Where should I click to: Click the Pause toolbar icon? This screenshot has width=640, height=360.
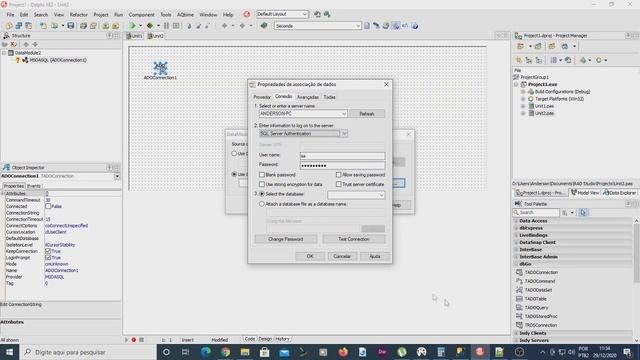(x=167, y=26)
